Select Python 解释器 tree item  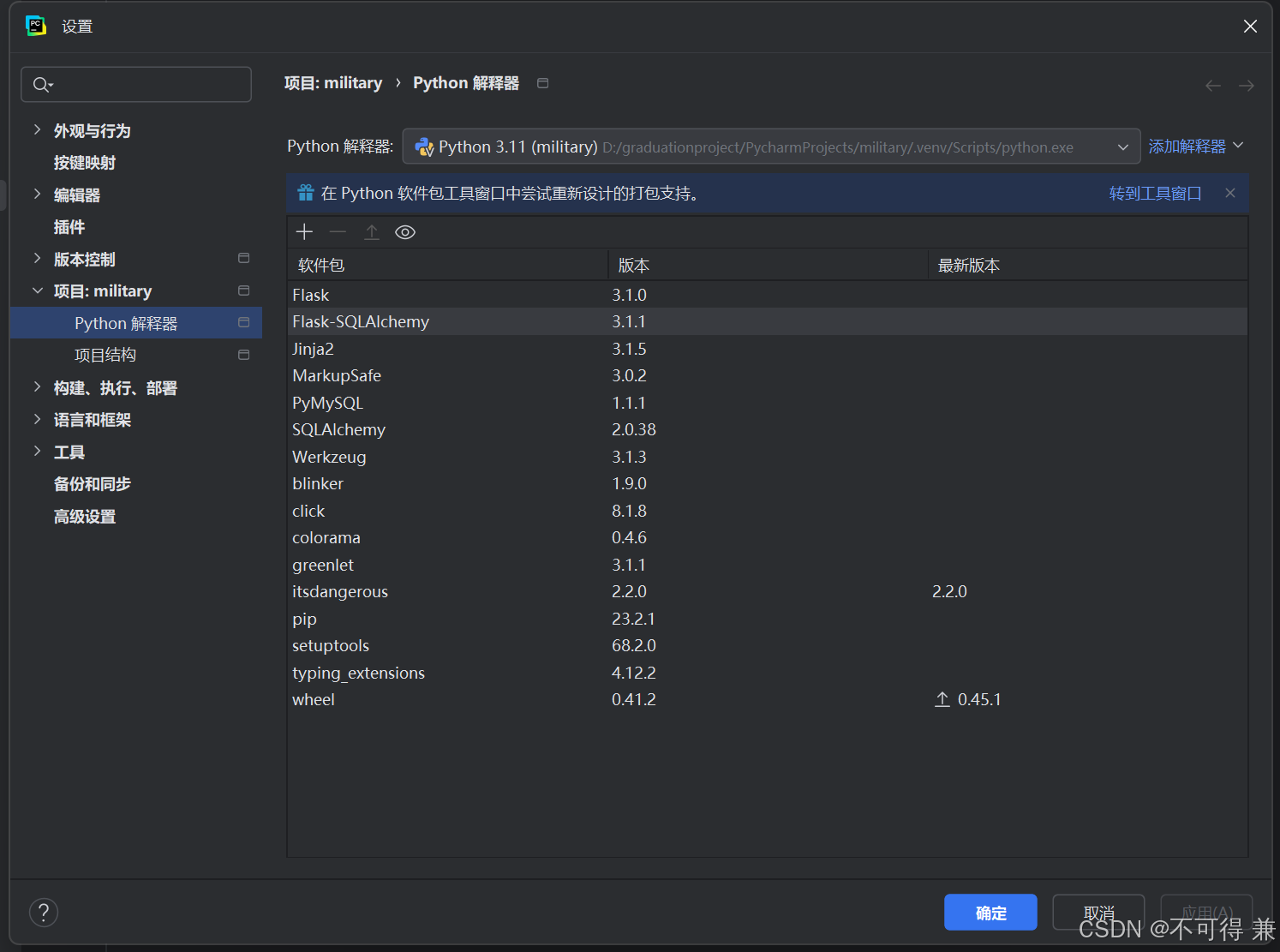pyautogui.click(x=136, y=323)
